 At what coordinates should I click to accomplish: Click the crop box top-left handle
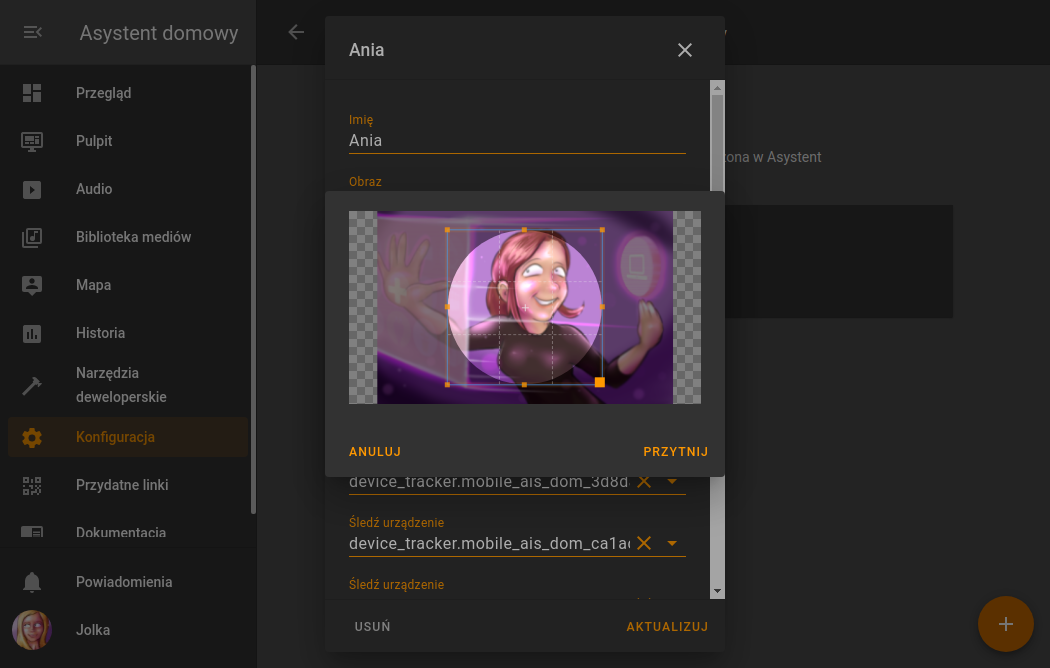[447, 230]
